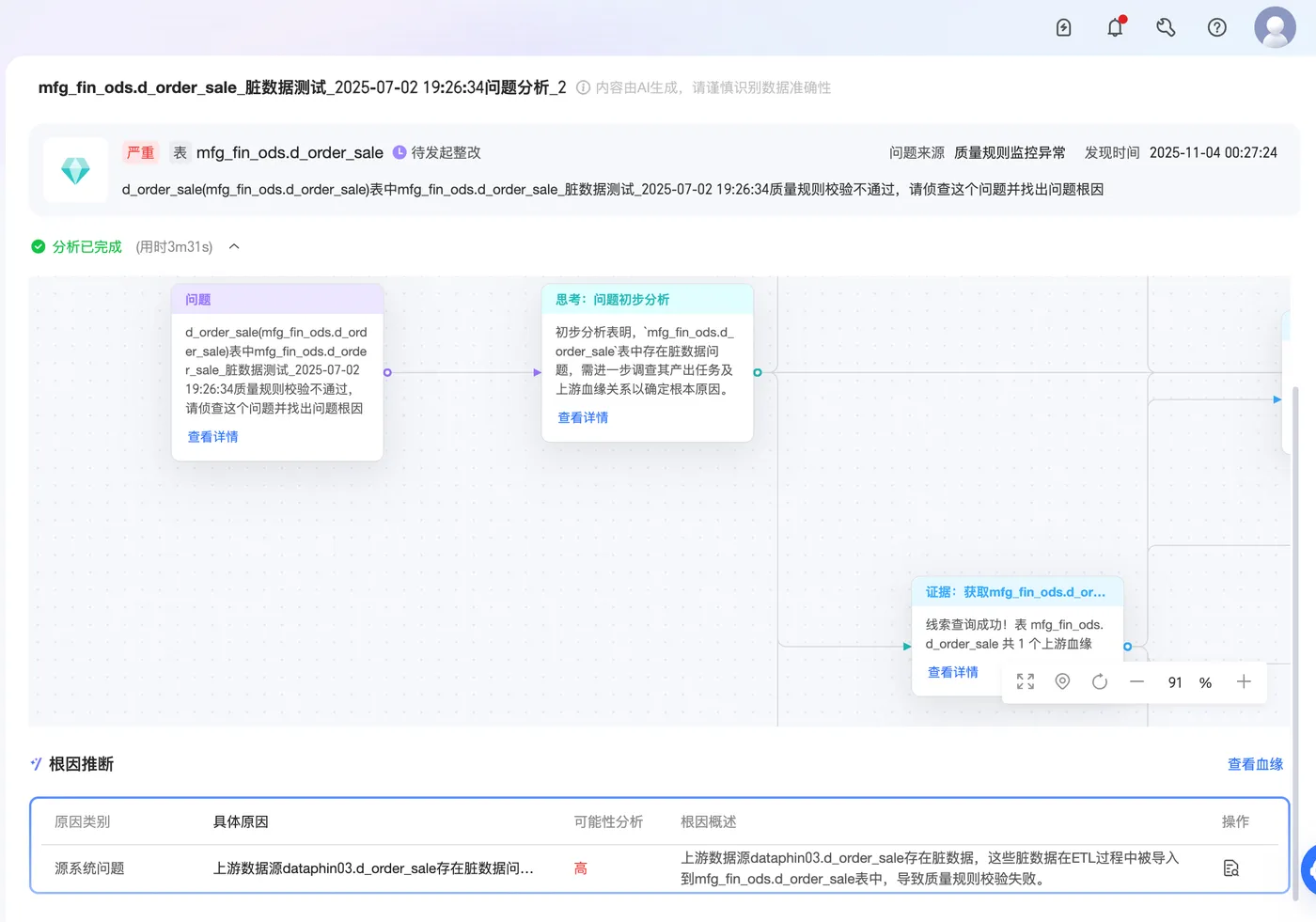1316x922 pixels.
Task: Click the info icon beside AI-generated notice
Action: coord(583,87)
